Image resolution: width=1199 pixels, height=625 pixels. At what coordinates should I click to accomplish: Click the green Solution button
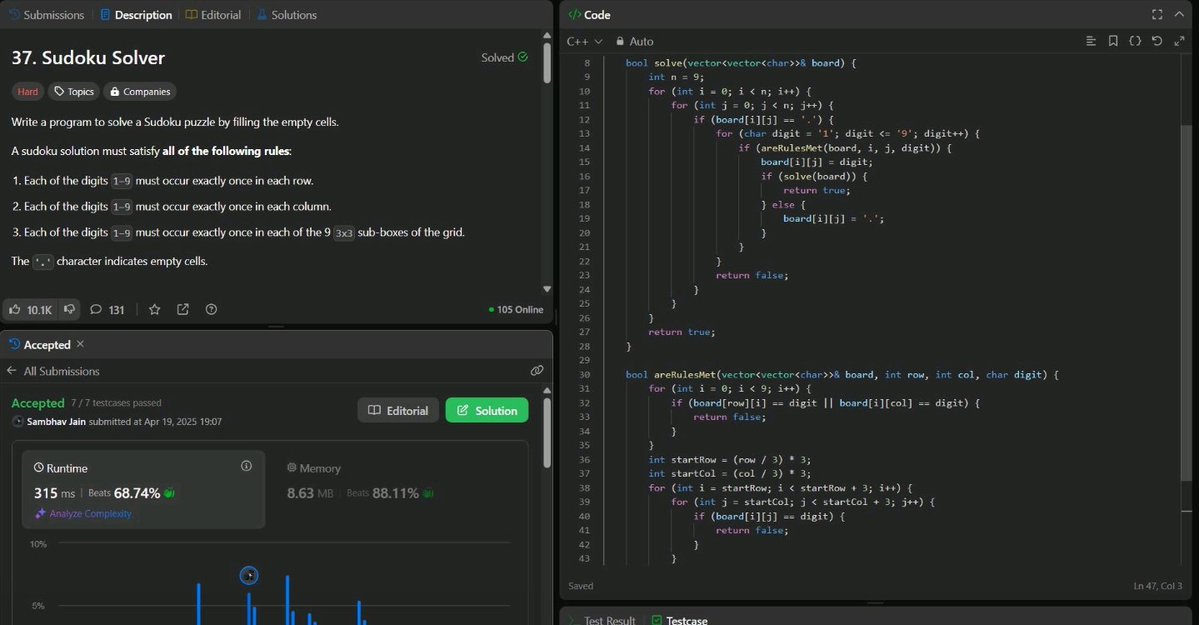click(487, 411)
